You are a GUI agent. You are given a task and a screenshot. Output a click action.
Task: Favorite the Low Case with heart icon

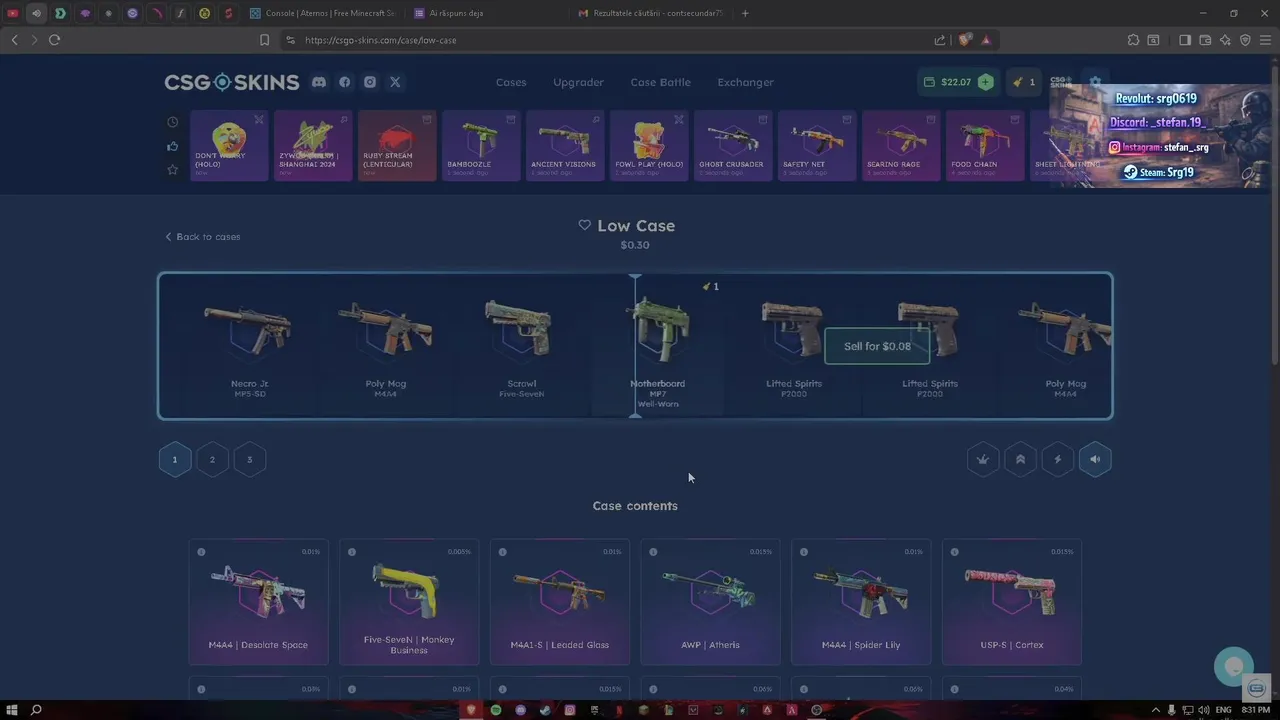pyautogui.click(x=585, y=225)
